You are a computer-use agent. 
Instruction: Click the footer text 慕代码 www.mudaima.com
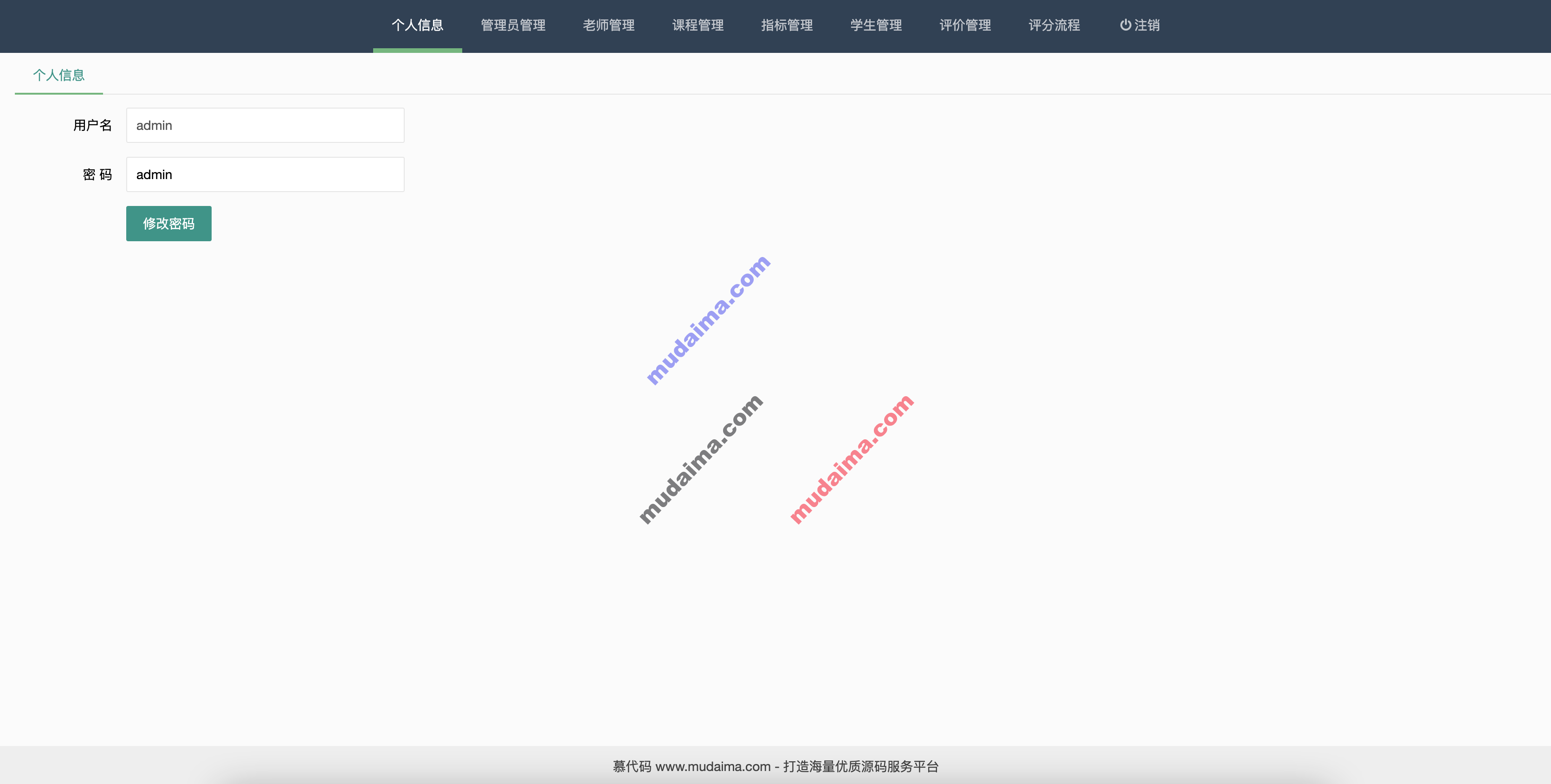click(x=691, y=766)
